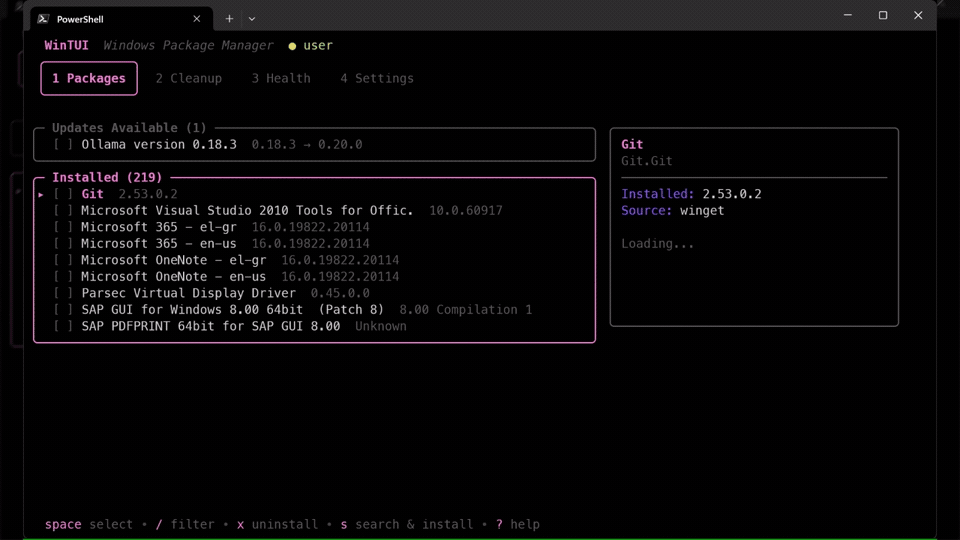Toggle the SAP PDFPRINT 64bit checkbox
Image resolution: width=960 pixels, height=540 pixels.
click(63, 326)
